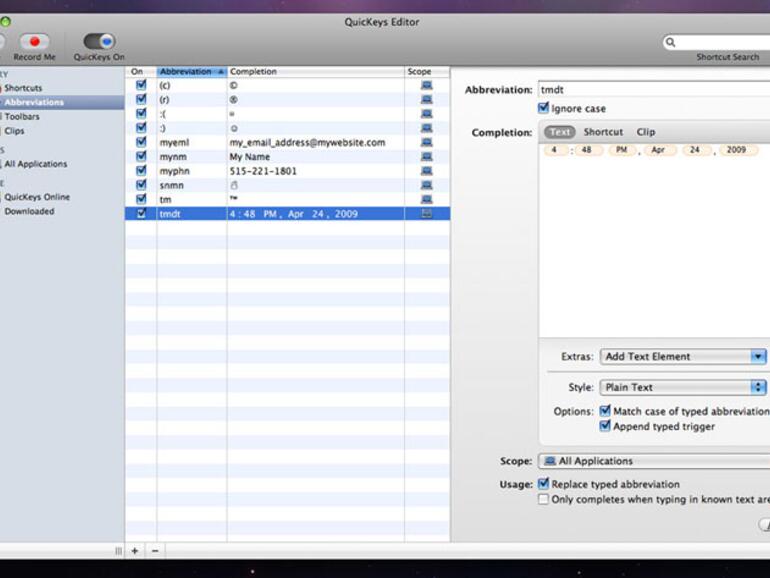This screenshot has height=578, width=770.
Task: Select my_email_address@mywebsite.com completion
Action: coord(307,142)
